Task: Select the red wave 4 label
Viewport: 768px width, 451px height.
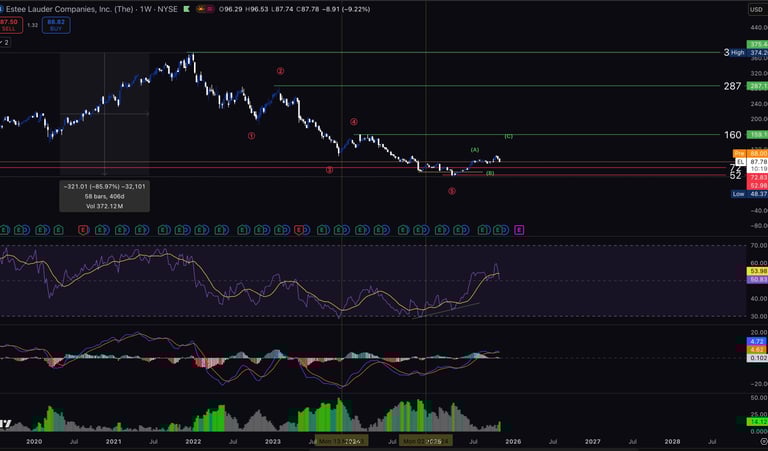Action: coord(354,122)
